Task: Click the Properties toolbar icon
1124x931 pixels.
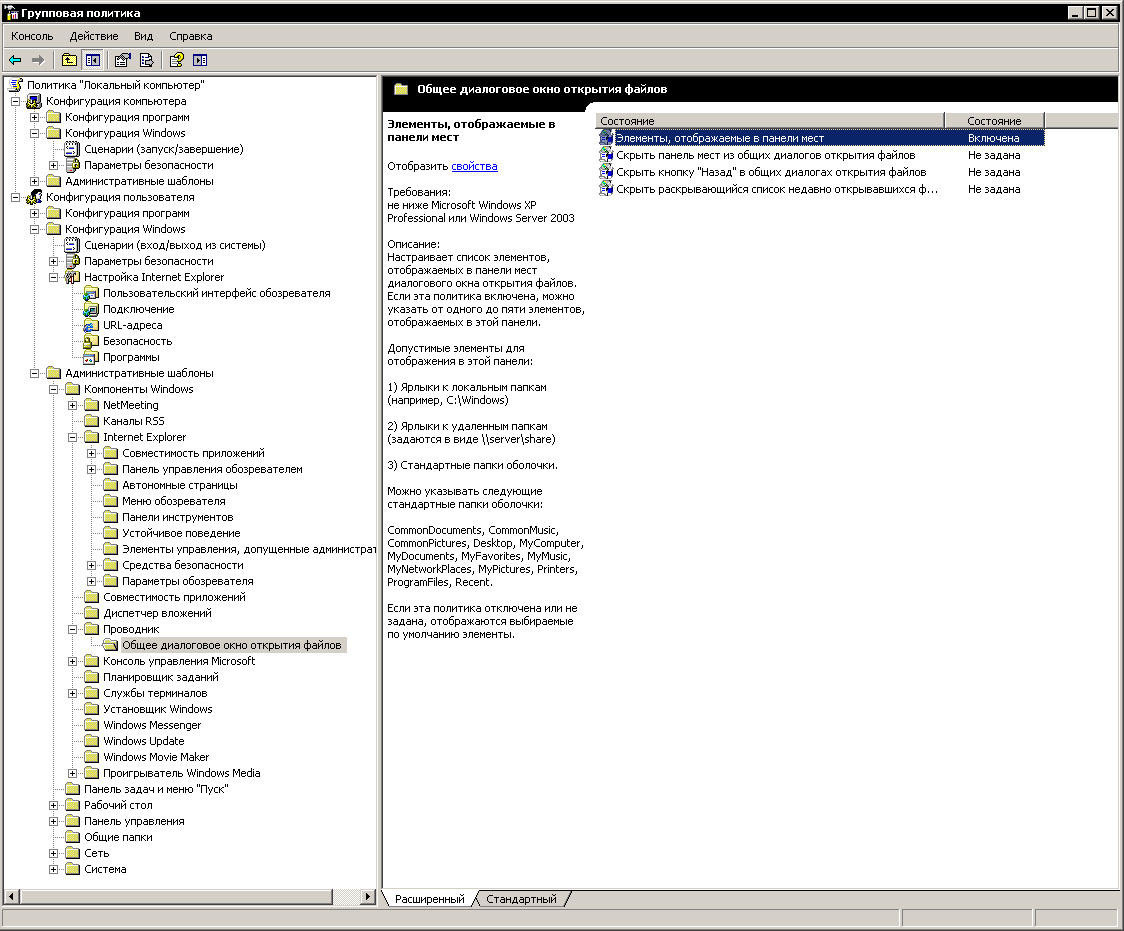Action: click(122, 60)
